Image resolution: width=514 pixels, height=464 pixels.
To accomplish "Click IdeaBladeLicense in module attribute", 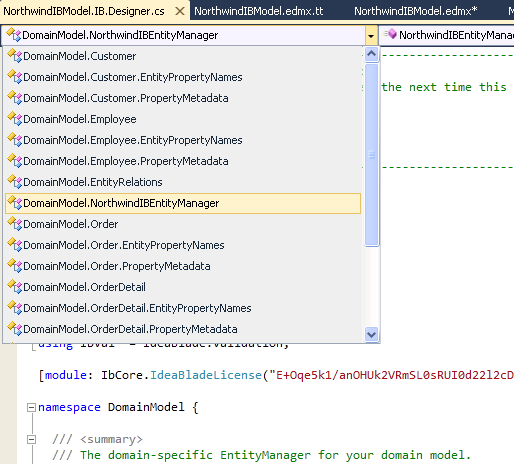I will pyautogui.click(x=206, y=375).
